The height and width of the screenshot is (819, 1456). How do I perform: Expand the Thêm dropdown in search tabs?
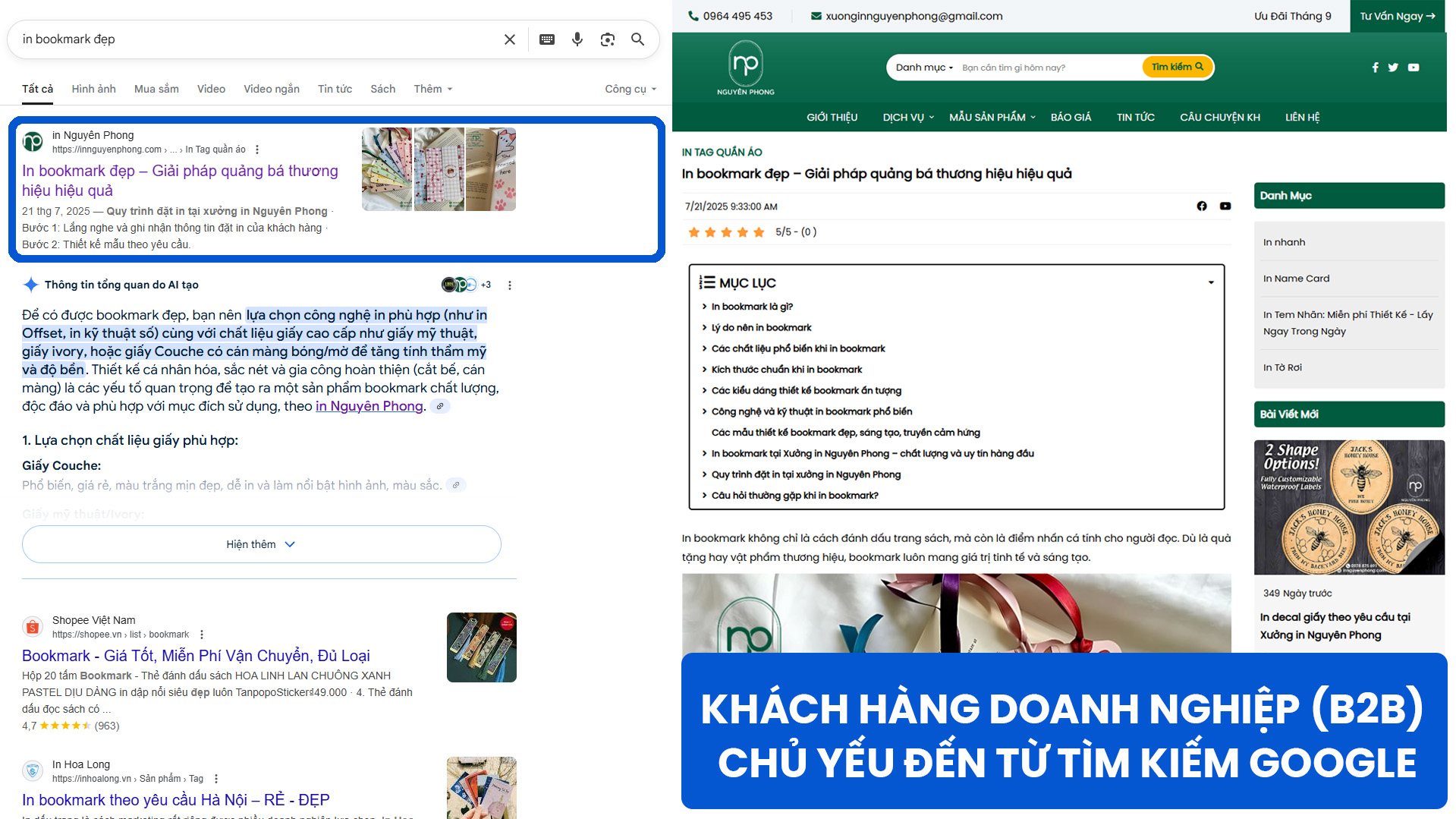(x=433, y=89)
